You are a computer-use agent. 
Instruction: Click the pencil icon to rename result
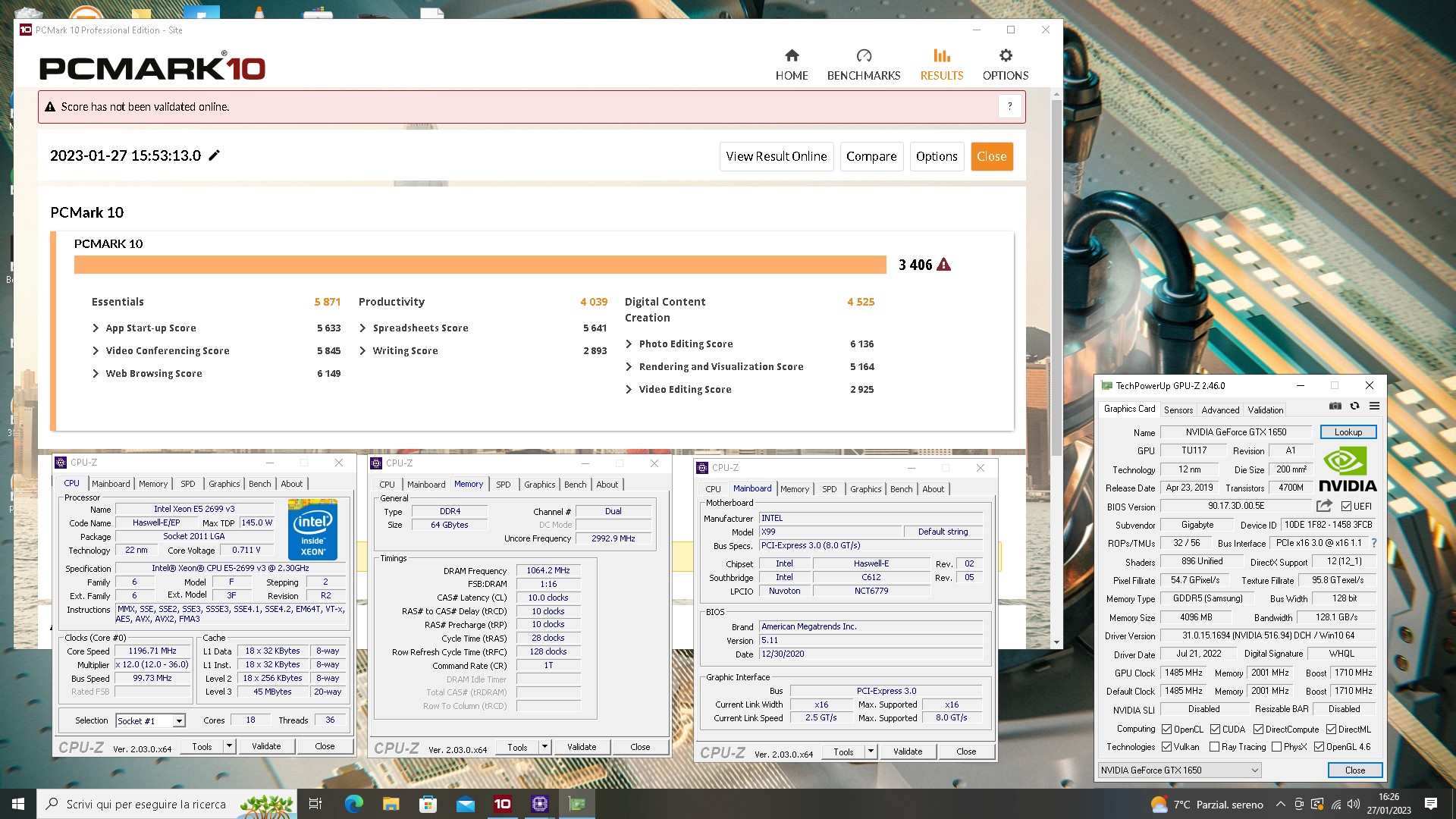[215, 155]
